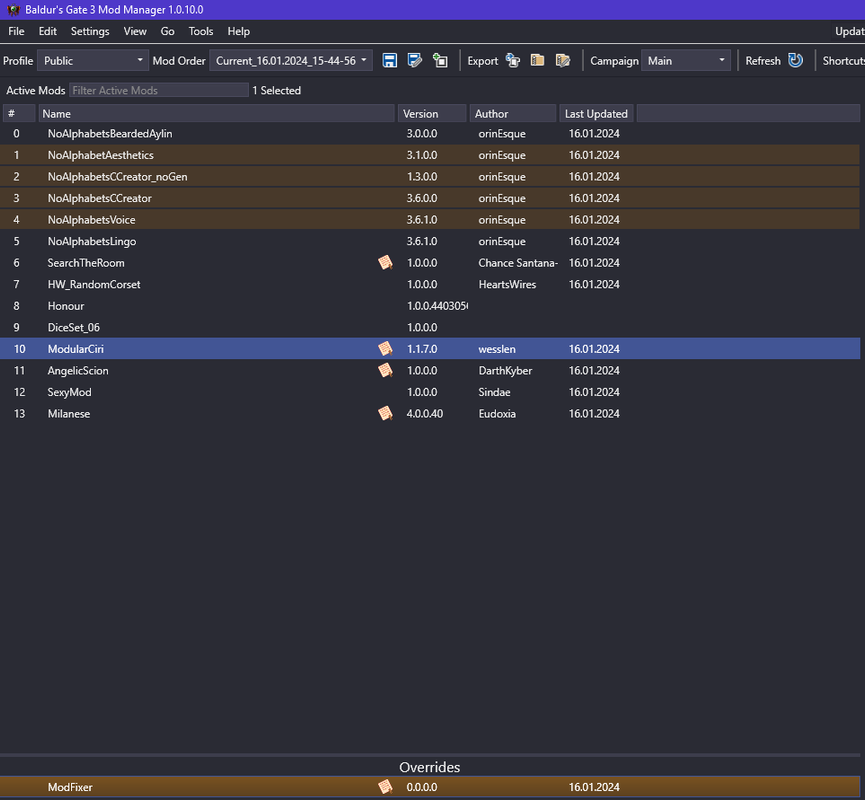Viewport: 865px width, 800px height.
Task: Click version 1.0.0.440305 of Honour
Action: click(437, 306)
